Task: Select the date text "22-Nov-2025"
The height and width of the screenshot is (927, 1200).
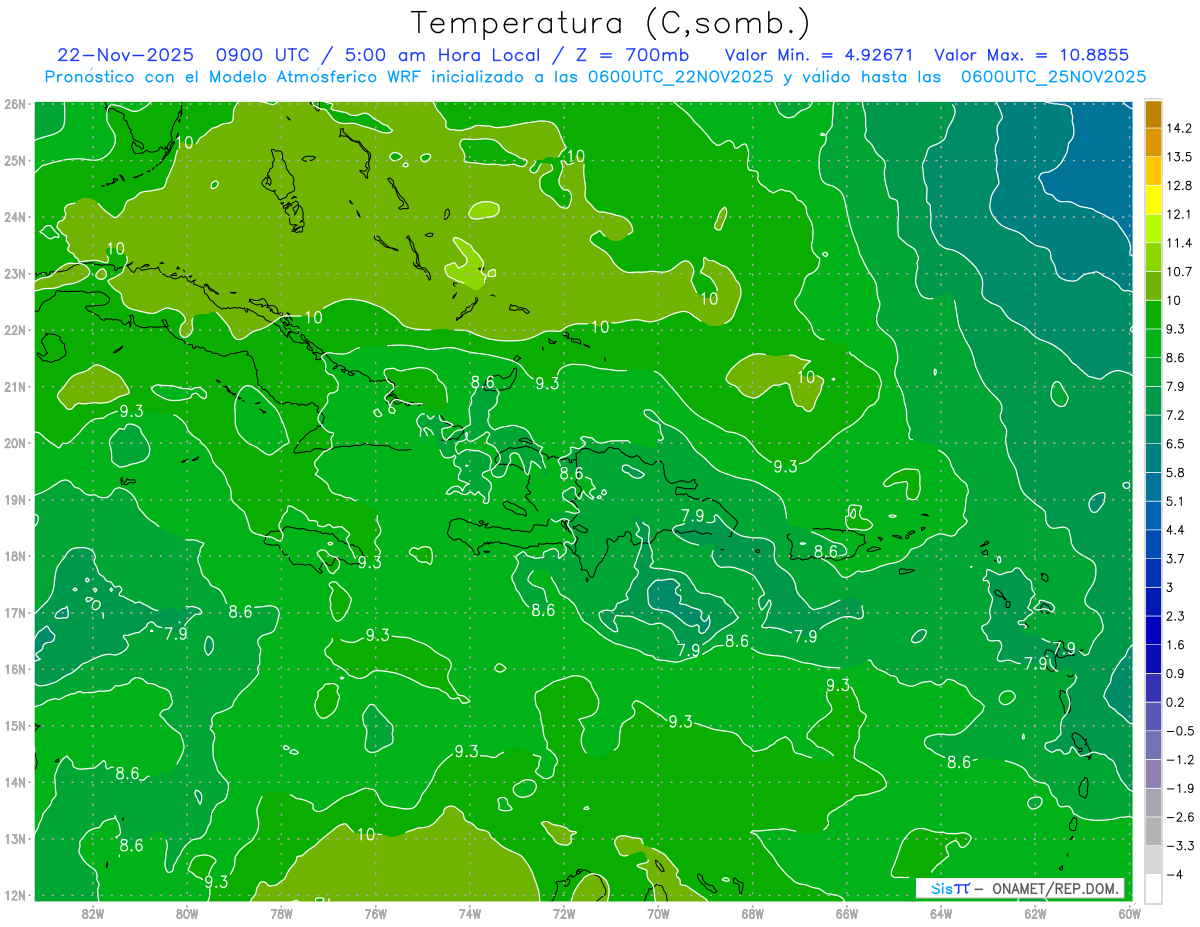Action: (x=125, y=55)
